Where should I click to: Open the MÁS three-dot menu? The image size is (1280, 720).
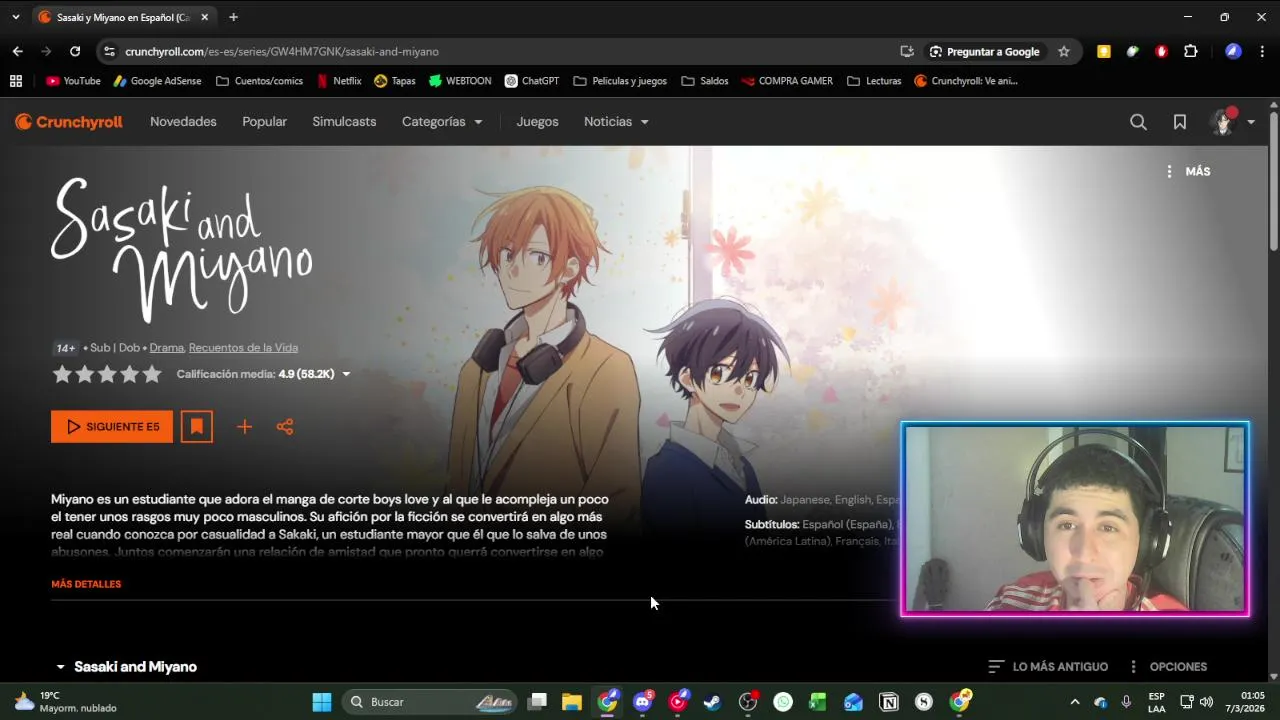[1188, 171]
